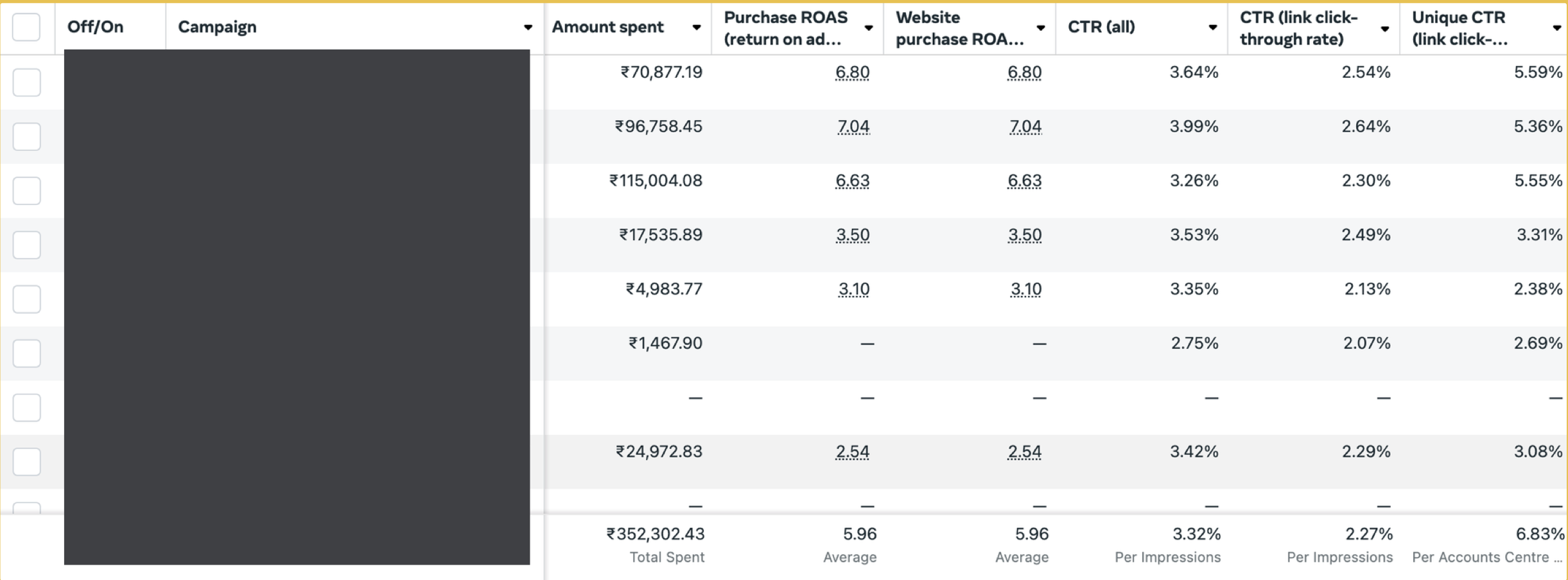Select the ₹115,004.08 amount cell

tap(656, 180)
